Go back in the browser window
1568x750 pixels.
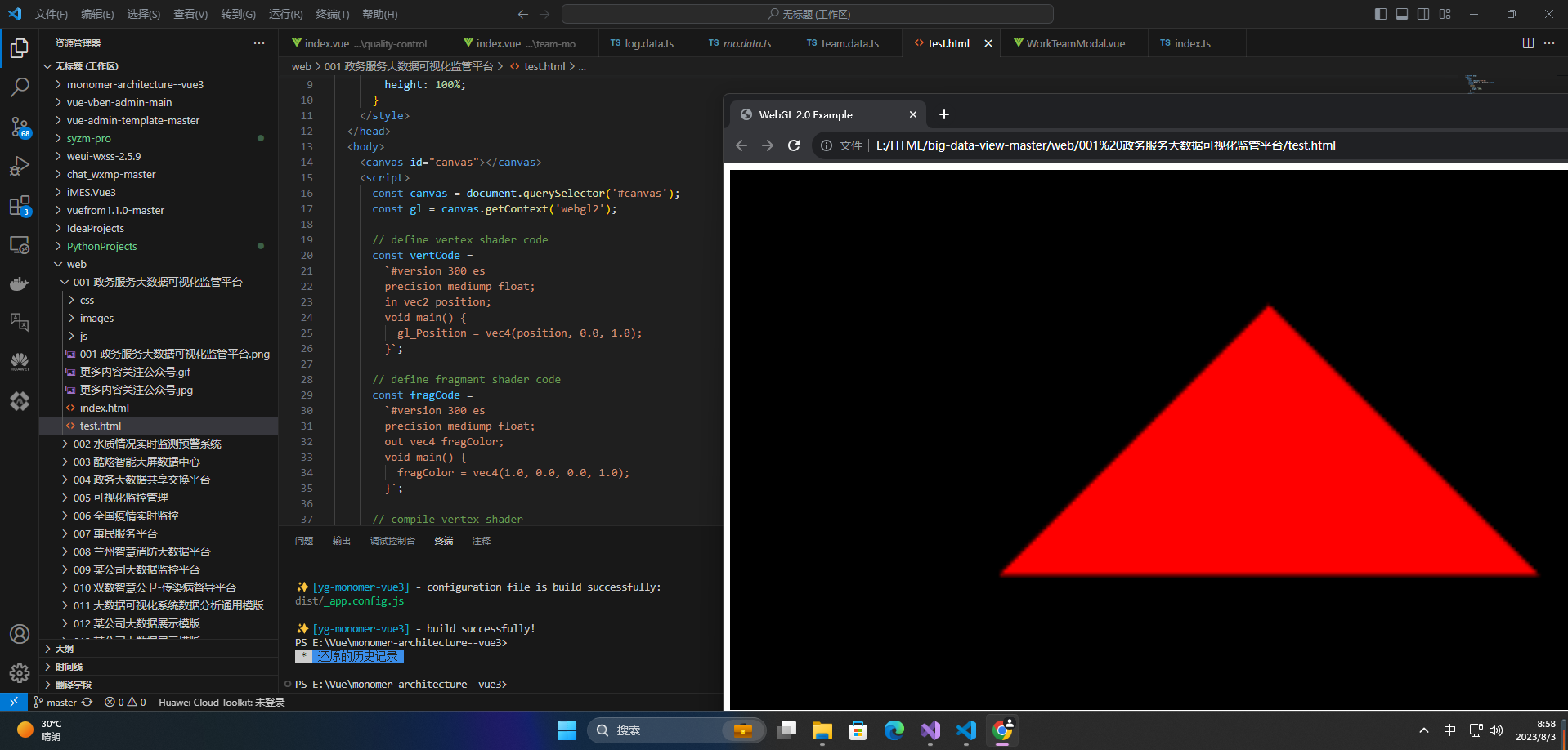pyautogui.click(x=741, y=145)
